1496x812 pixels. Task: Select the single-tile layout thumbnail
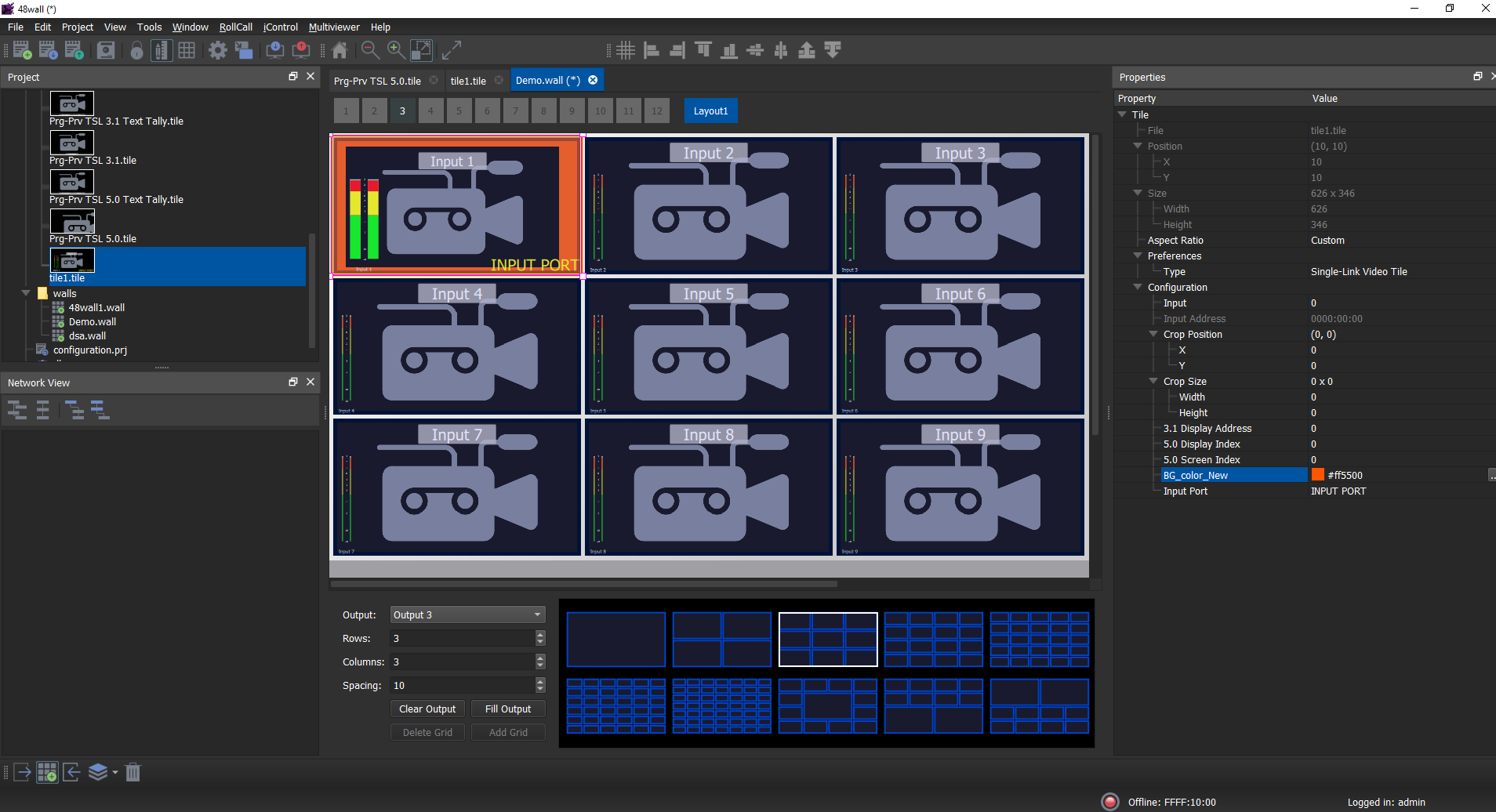click(616, 640)
